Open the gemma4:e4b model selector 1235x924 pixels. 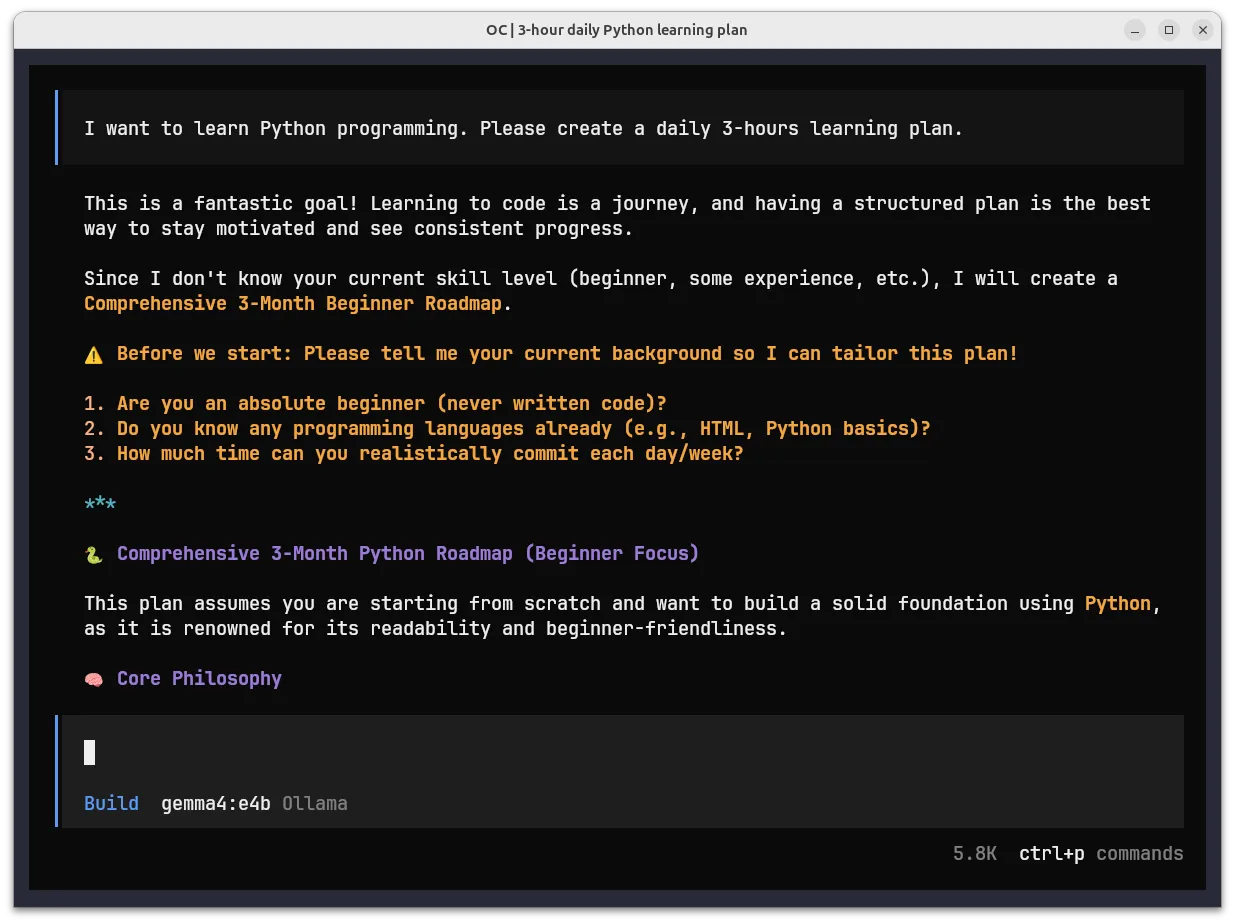coord(216,804)
